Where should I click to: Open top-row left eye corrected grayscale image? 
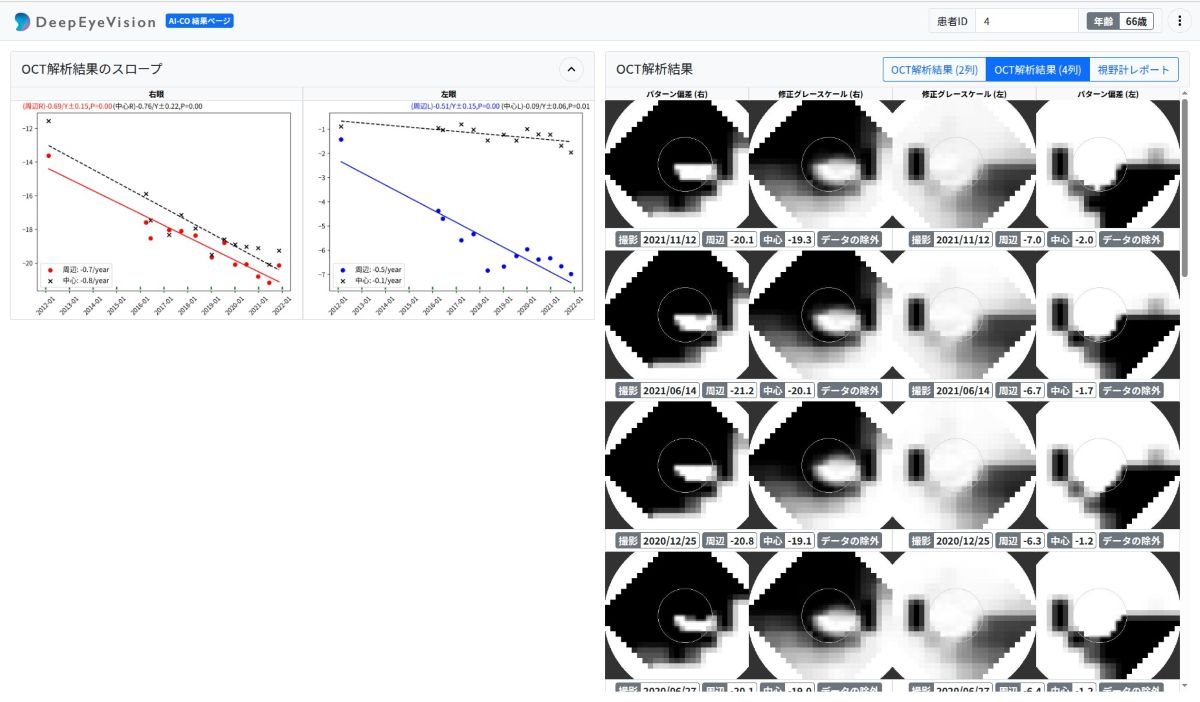tap(964, 165)
